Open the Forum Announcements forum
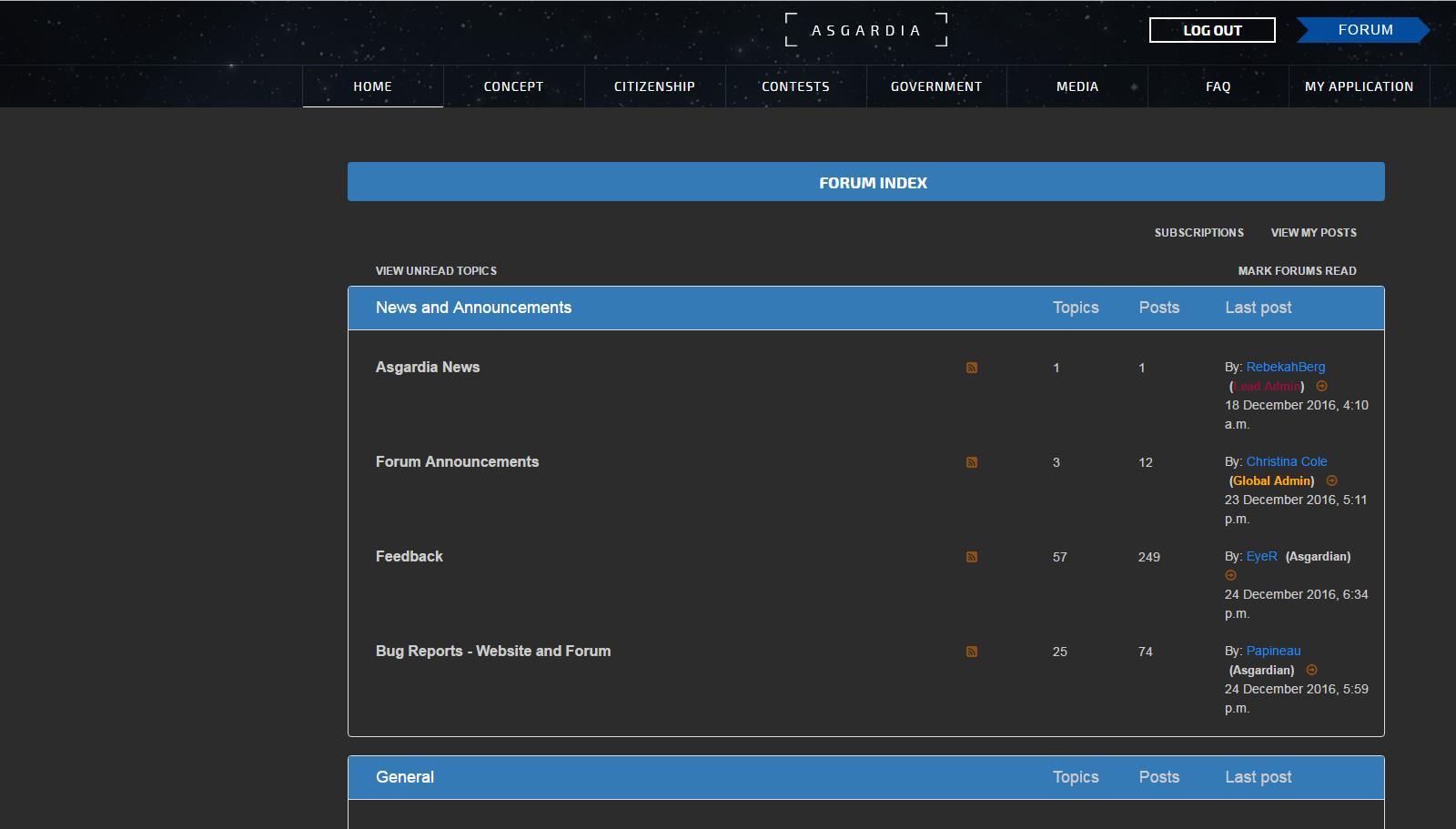1456x829 pixels. 457,462
